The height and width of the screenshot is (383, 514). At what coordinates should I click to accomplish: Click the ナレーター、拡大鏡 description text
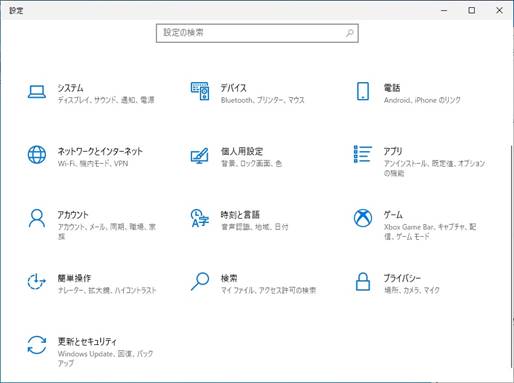(107, 290)
